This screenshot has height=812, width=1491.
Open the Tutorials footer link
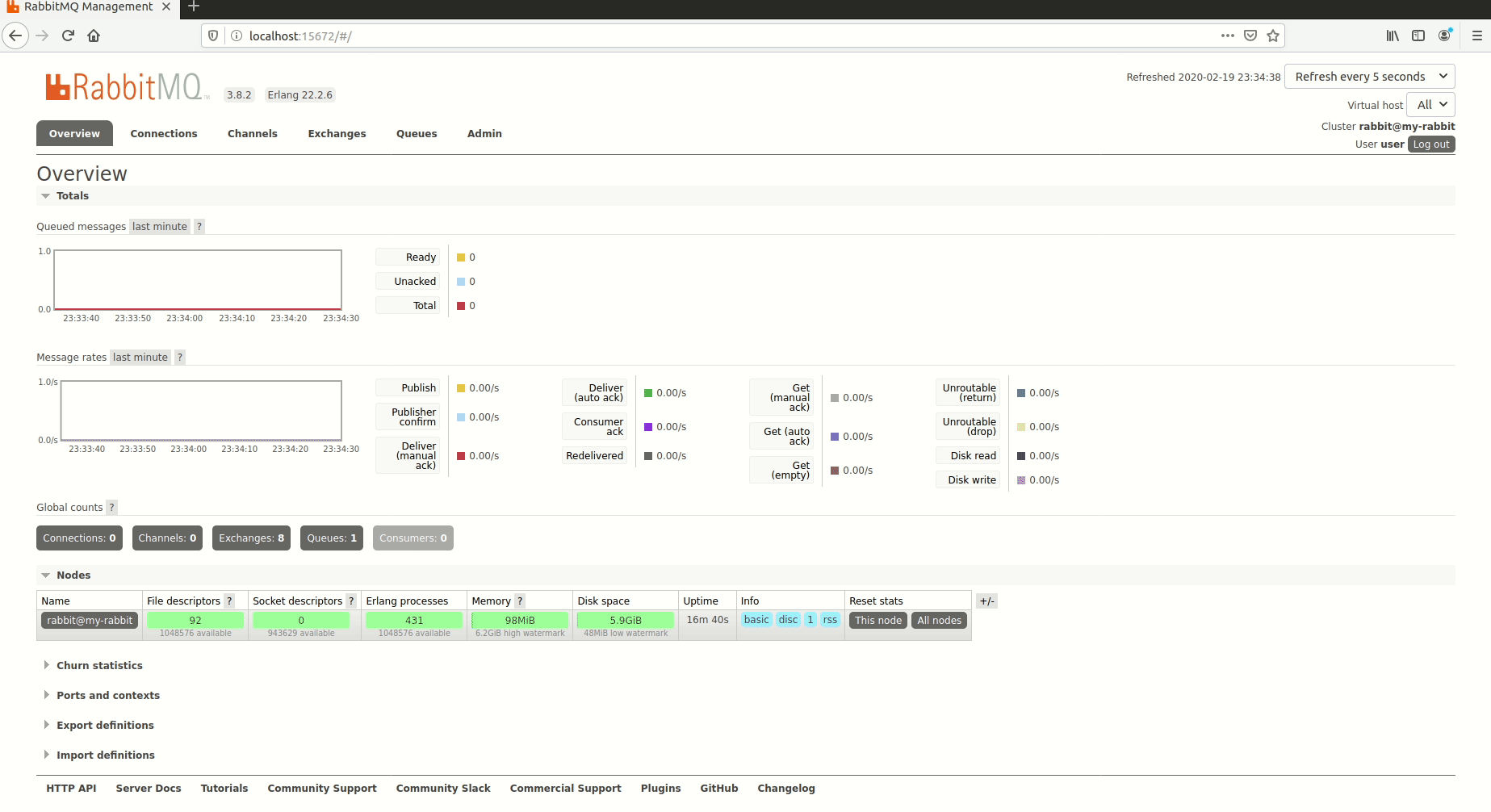pos(224,789)
